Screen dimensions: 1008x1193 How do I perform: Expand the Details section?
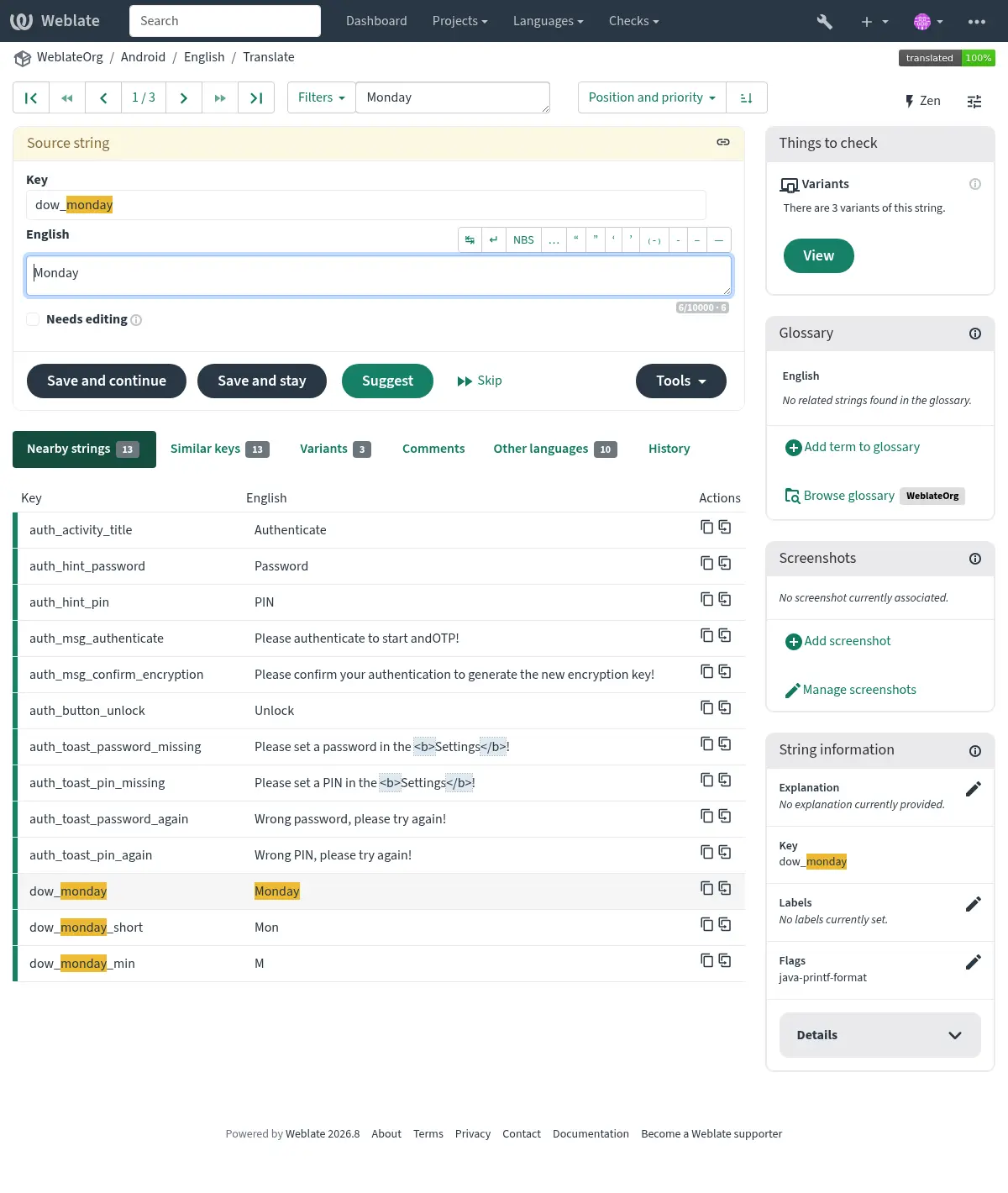(880, 1035)
